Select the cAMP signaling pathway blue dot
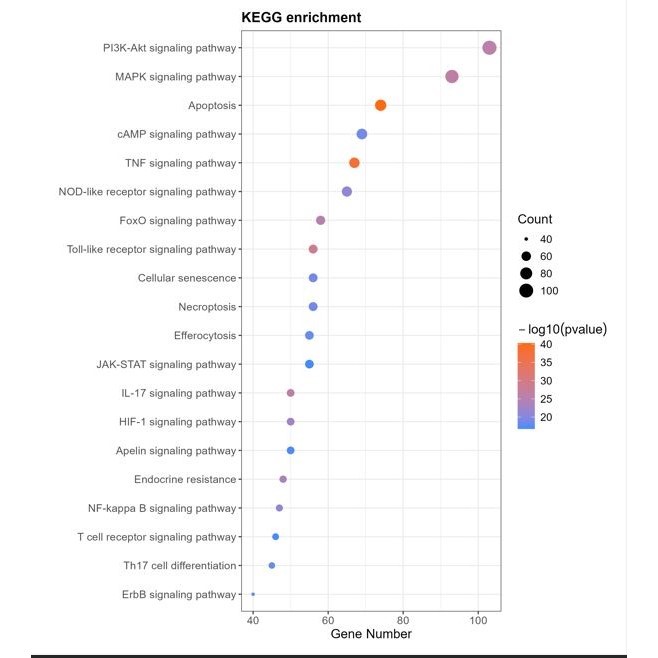The image size is (658, 658). (x=362, y=134)
